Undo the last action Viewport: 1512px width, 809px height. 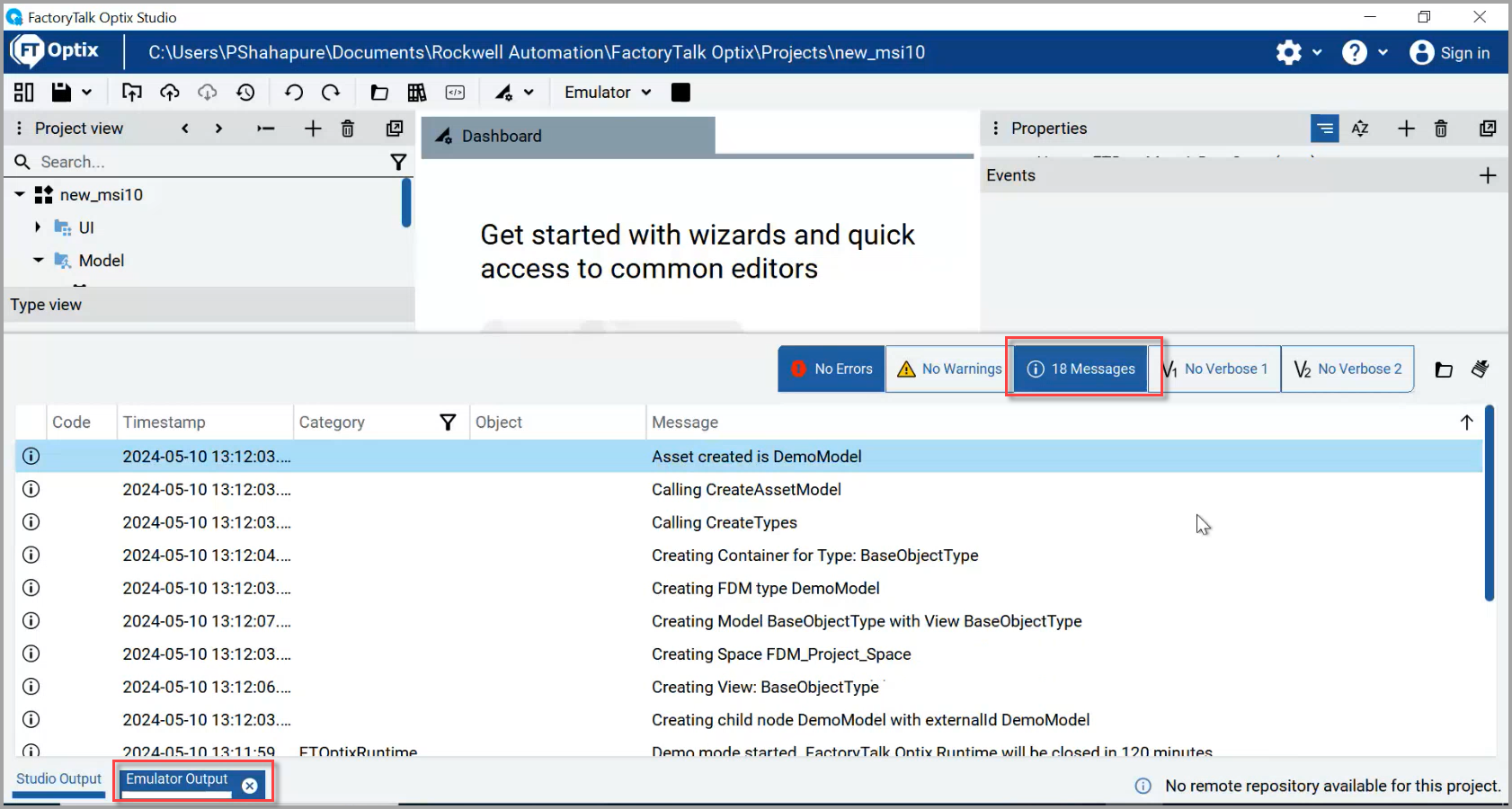294,93
